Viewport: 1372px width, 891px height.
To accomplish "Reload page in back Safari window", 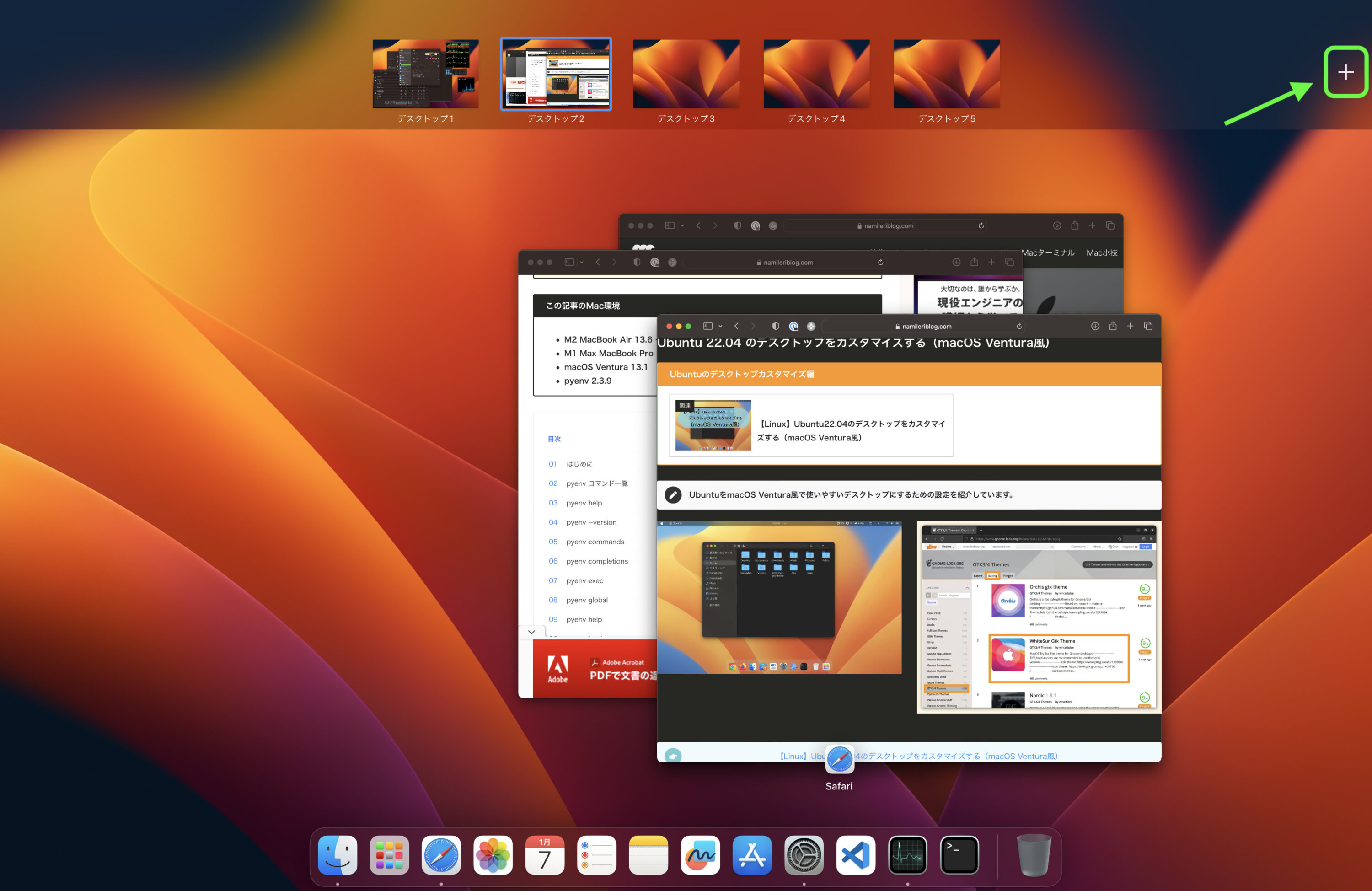I will point(981,226).
